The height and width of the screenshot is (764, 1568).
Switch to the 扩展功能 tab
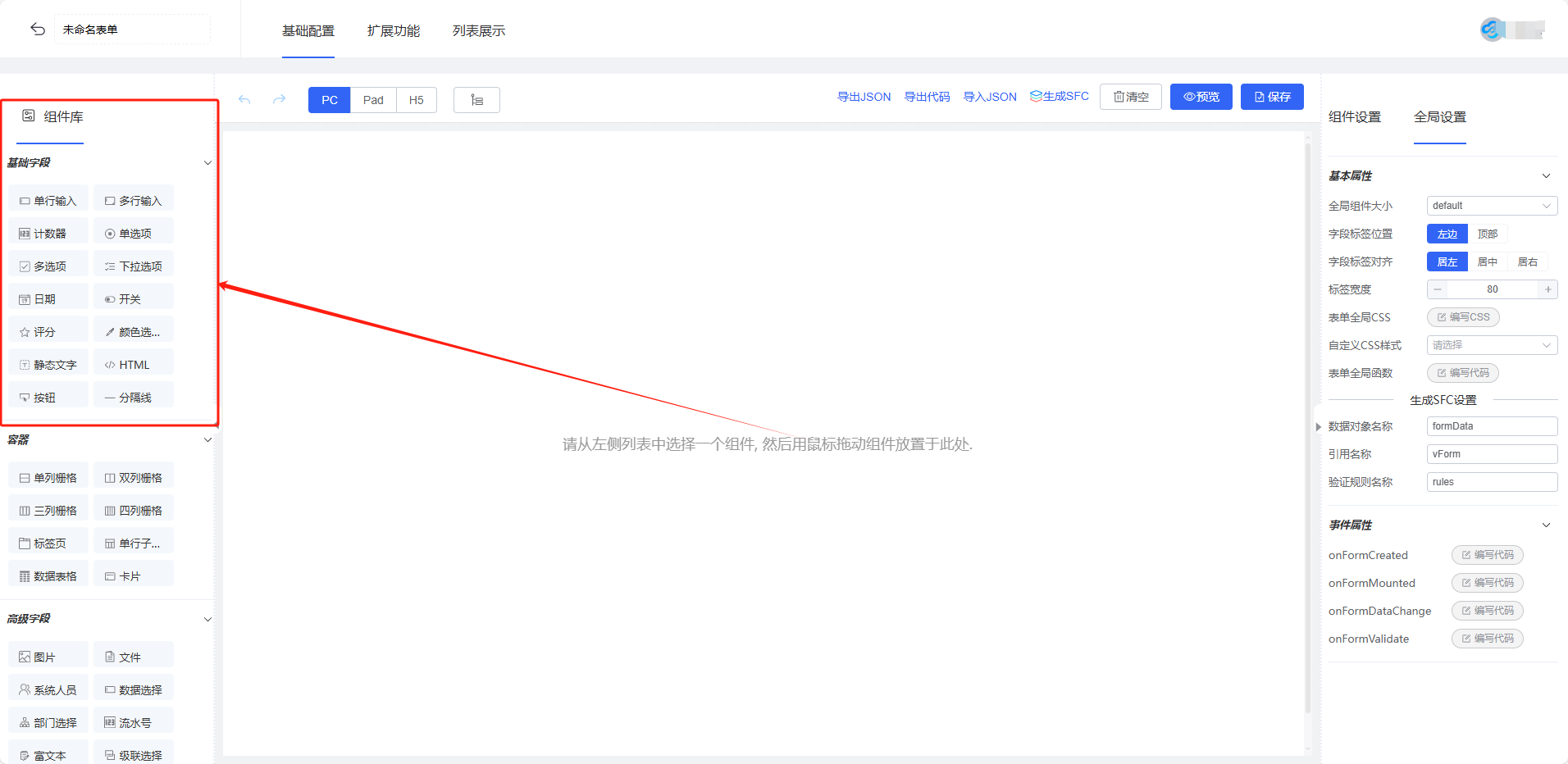pyautogui.click(x=393, y=31)
